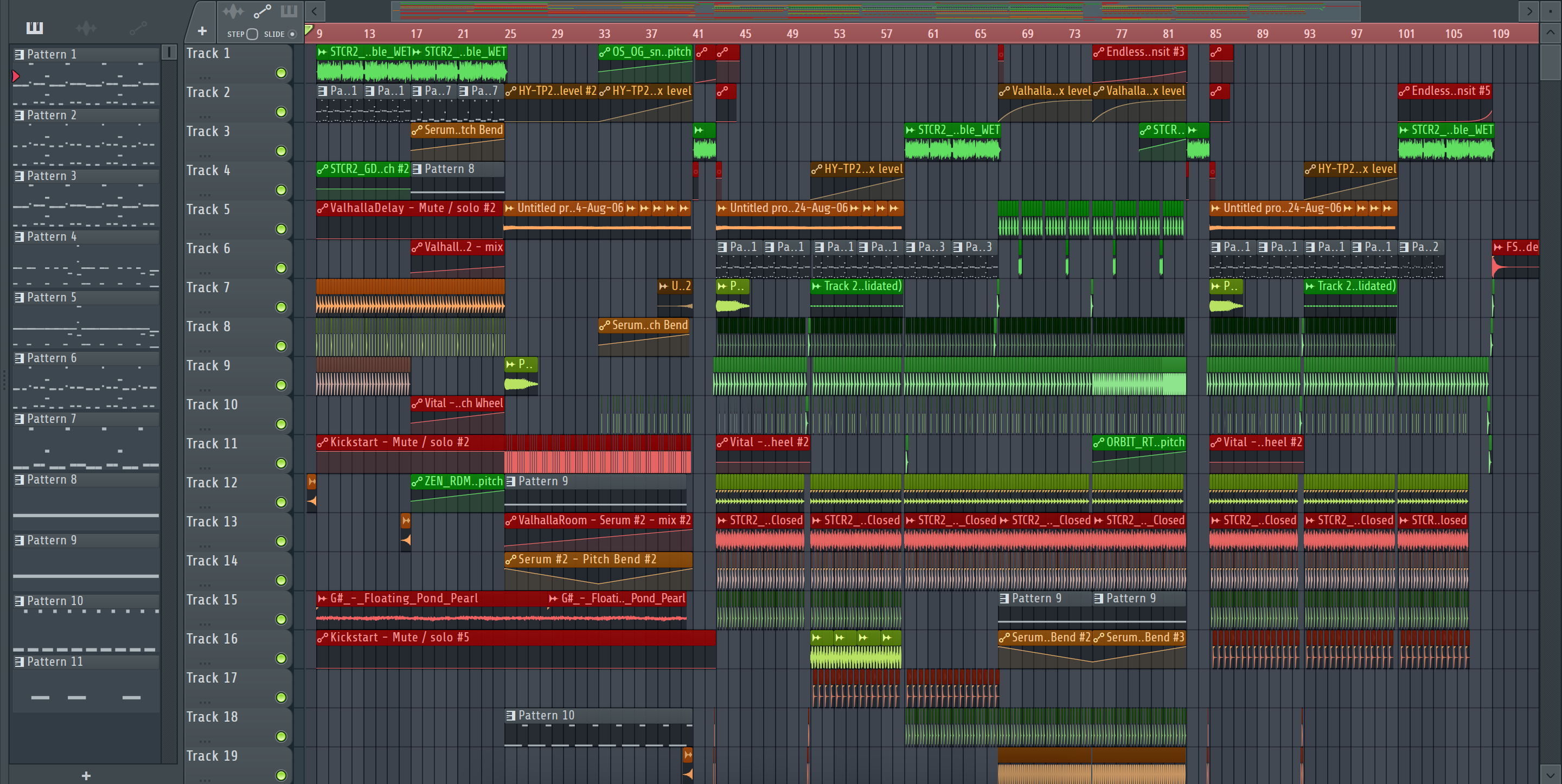Toggle the SLIDE mode radio button

point(292,35)
